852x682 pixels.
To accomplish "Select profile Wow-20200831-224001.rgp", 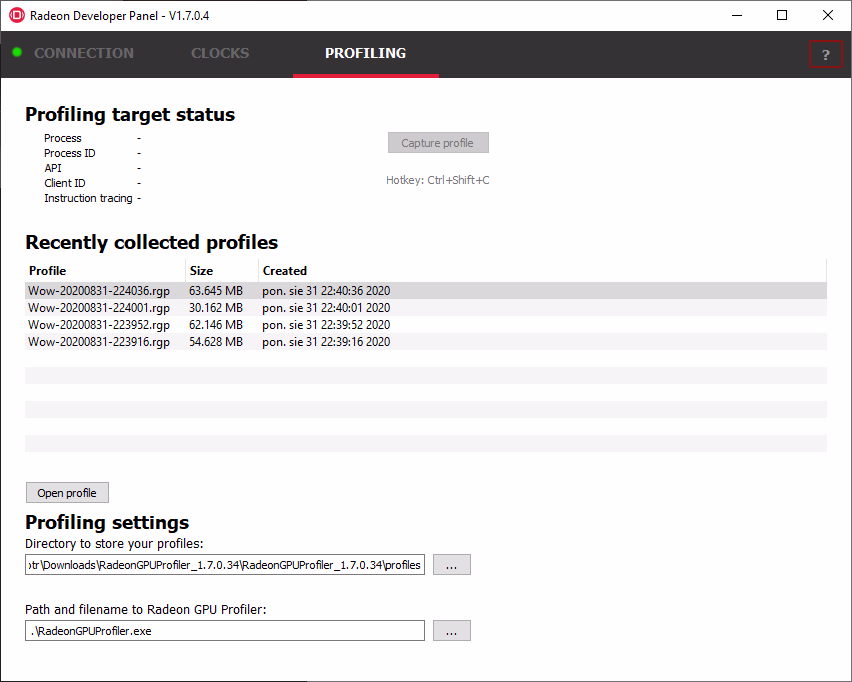I will (99, 308).
